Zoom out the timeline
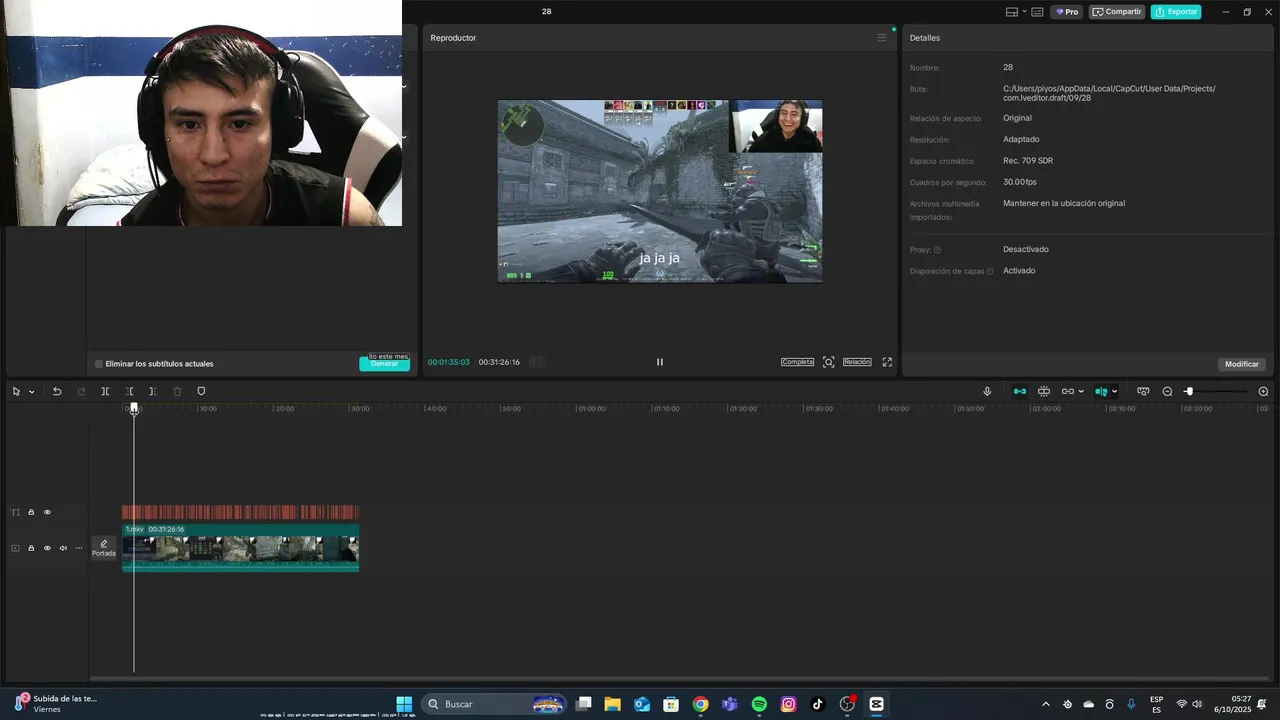The height and width of the screenshot is (720, 1280). (1167, 391)
